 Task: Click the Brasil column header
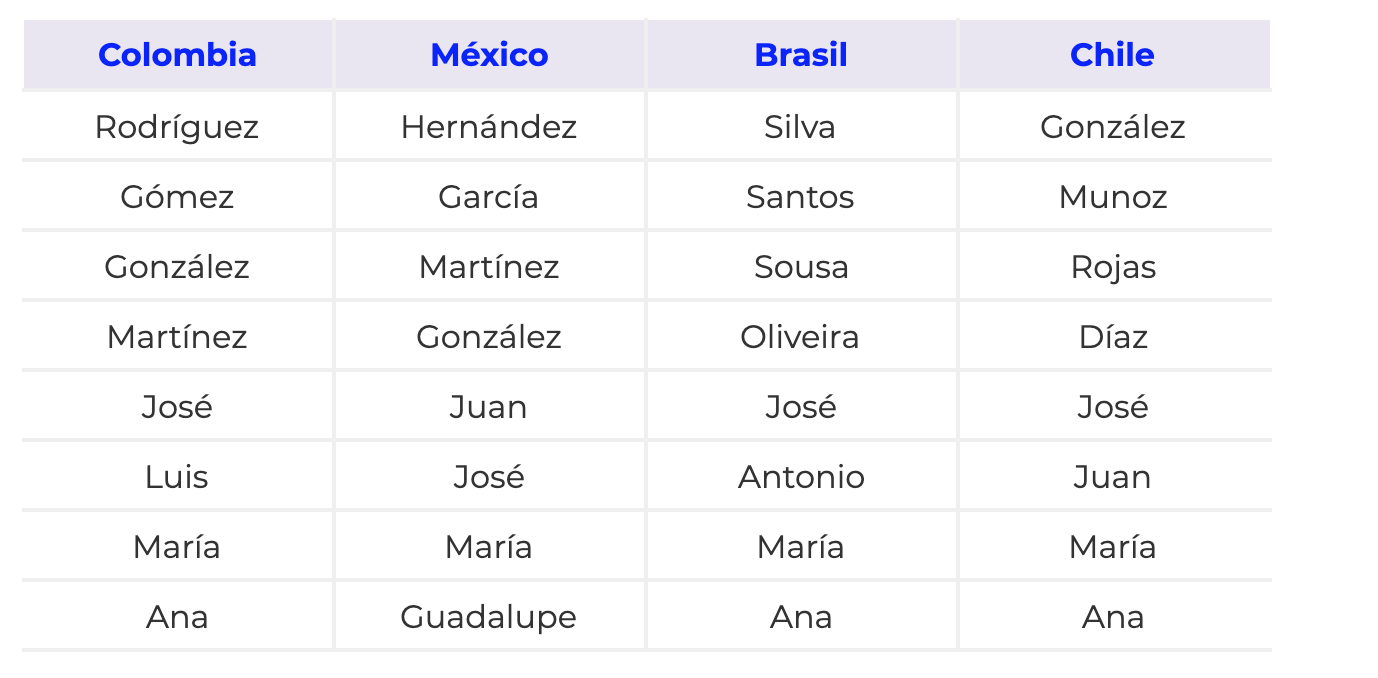[x=801, y=55]
